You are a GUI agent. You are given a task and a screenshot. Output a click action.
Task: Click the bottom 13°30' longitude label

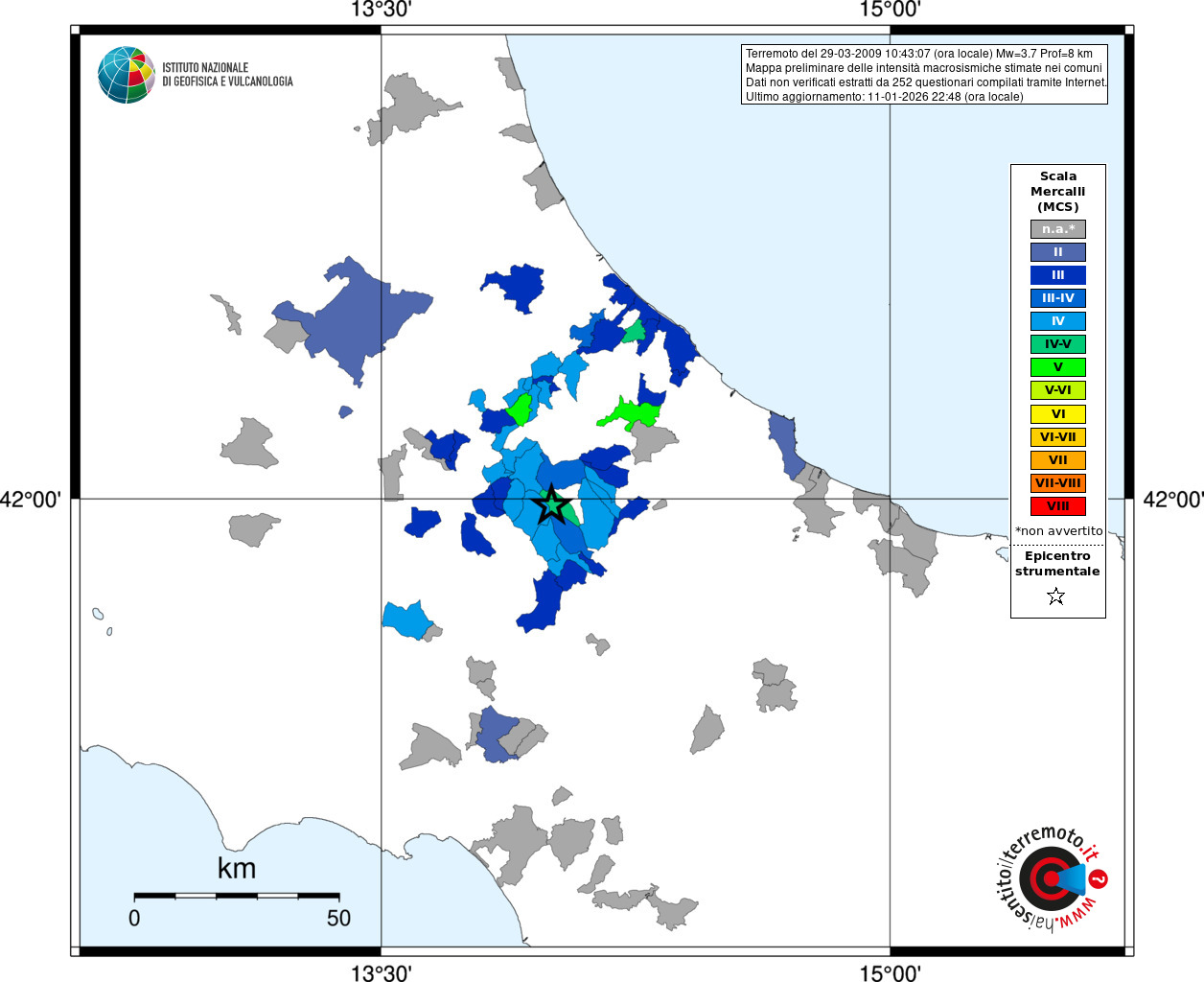(x=382, y=972)
